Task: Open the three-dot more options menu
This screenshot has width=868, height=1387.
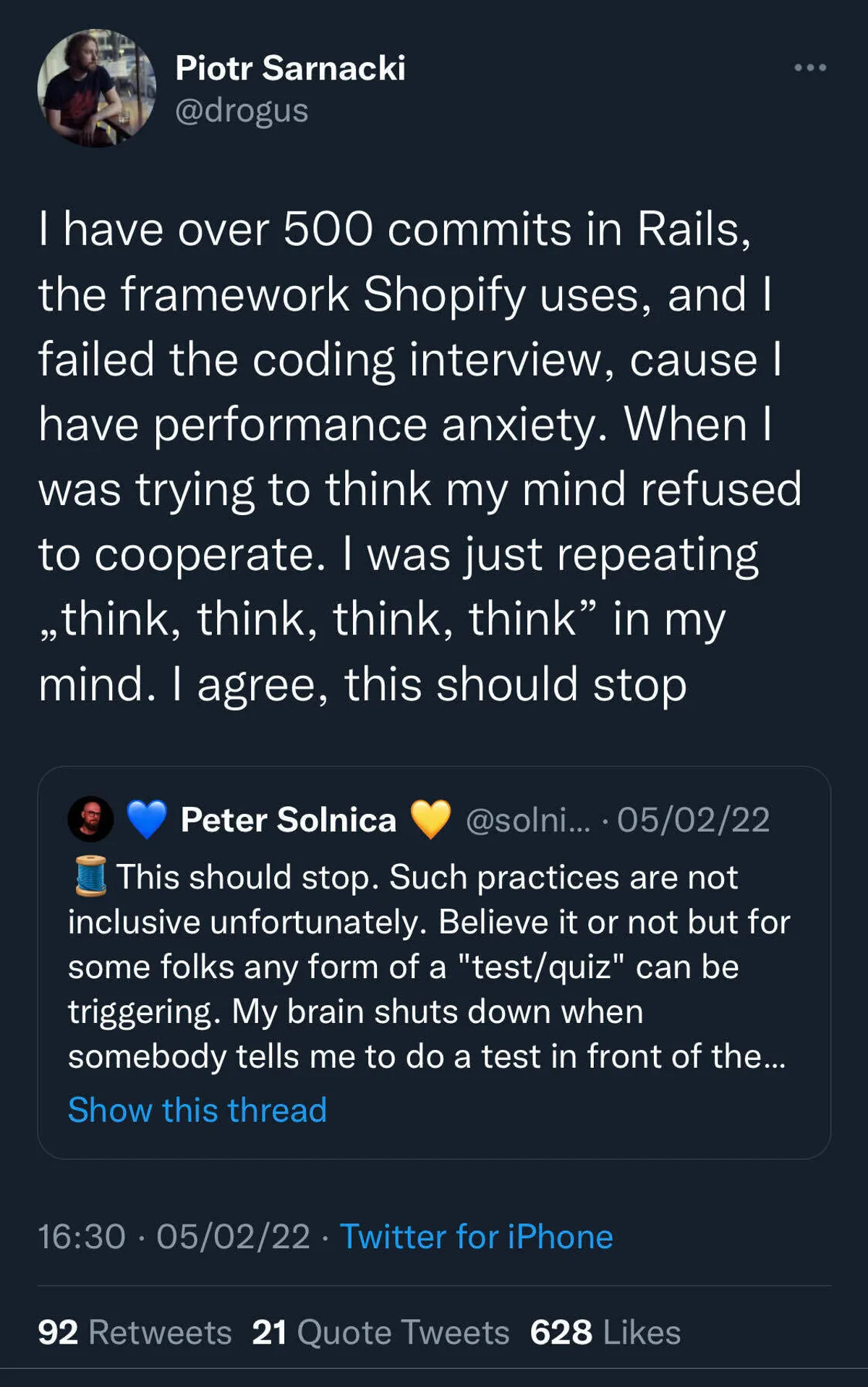Action: coord(809,68)
